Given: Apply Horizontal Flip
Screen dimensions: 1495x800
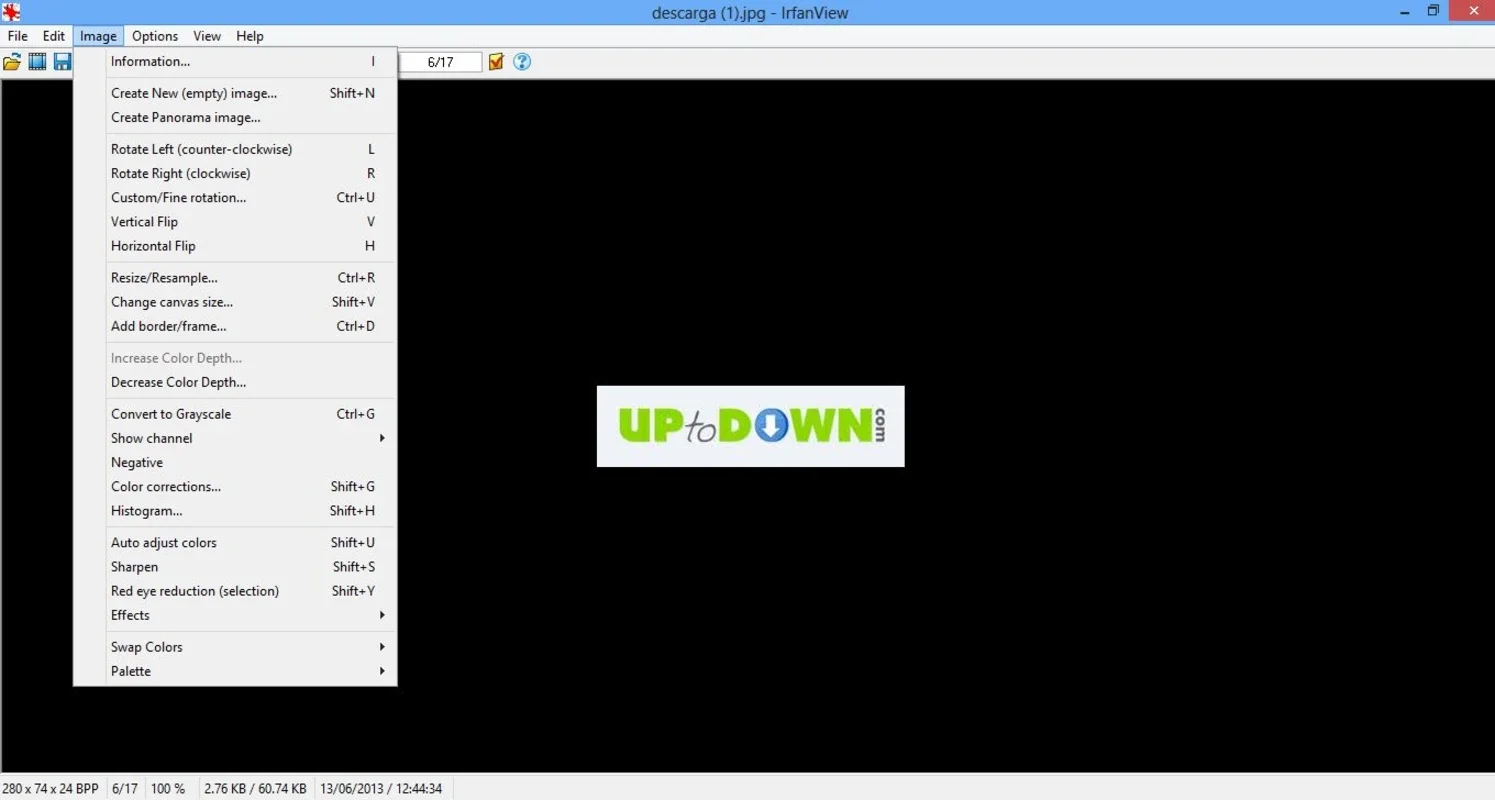Looking at the screenshot, I should [235, 245].
